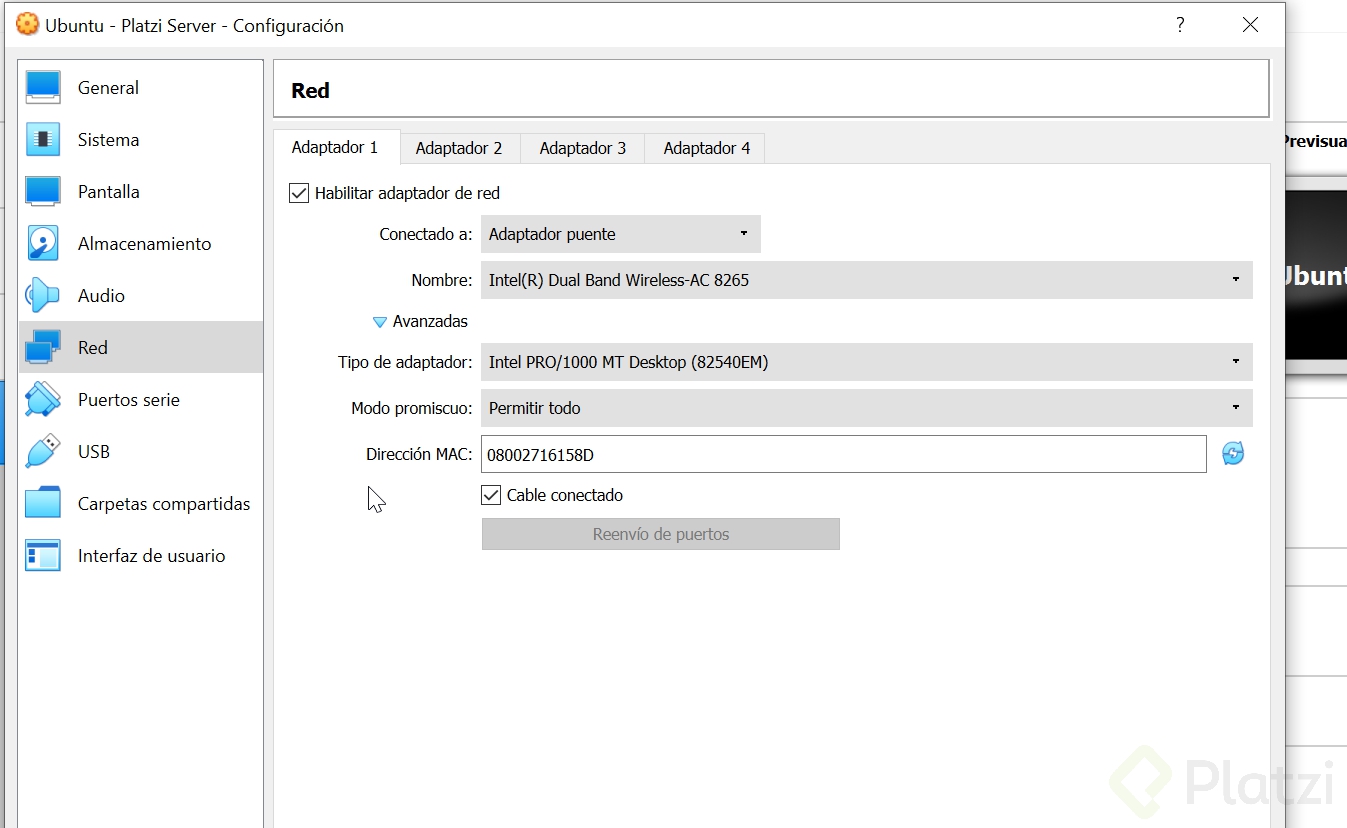Uncheck Habilitar adaptador de red

pos(299,193)
